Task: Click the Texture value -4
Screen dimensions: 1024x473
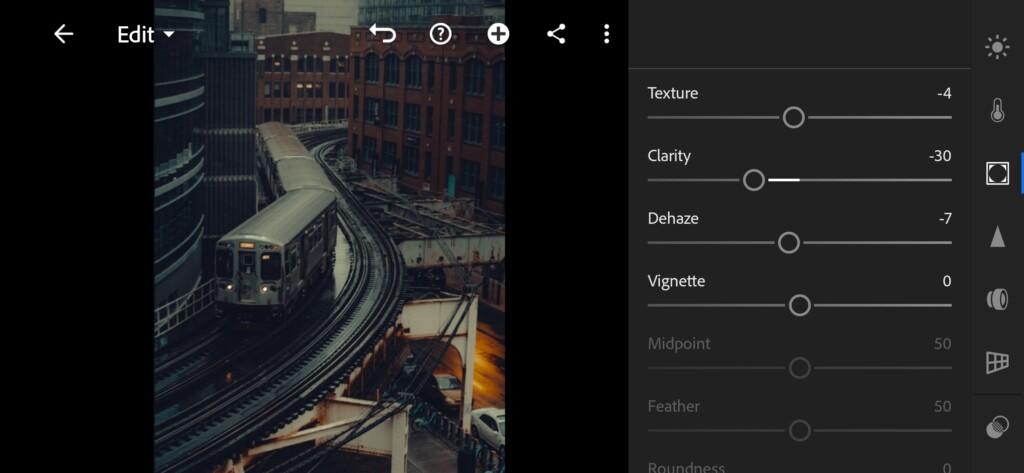Action: [944, 93]
